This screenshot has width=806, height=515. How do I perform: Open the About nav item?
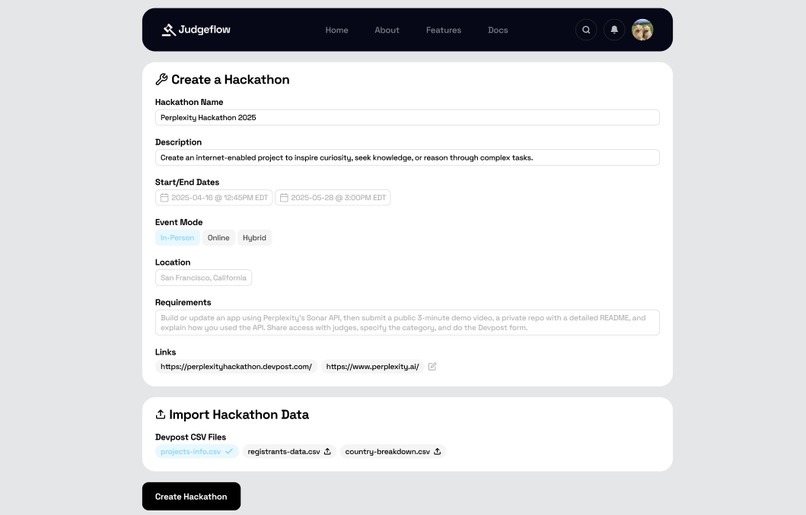(387, 30)
